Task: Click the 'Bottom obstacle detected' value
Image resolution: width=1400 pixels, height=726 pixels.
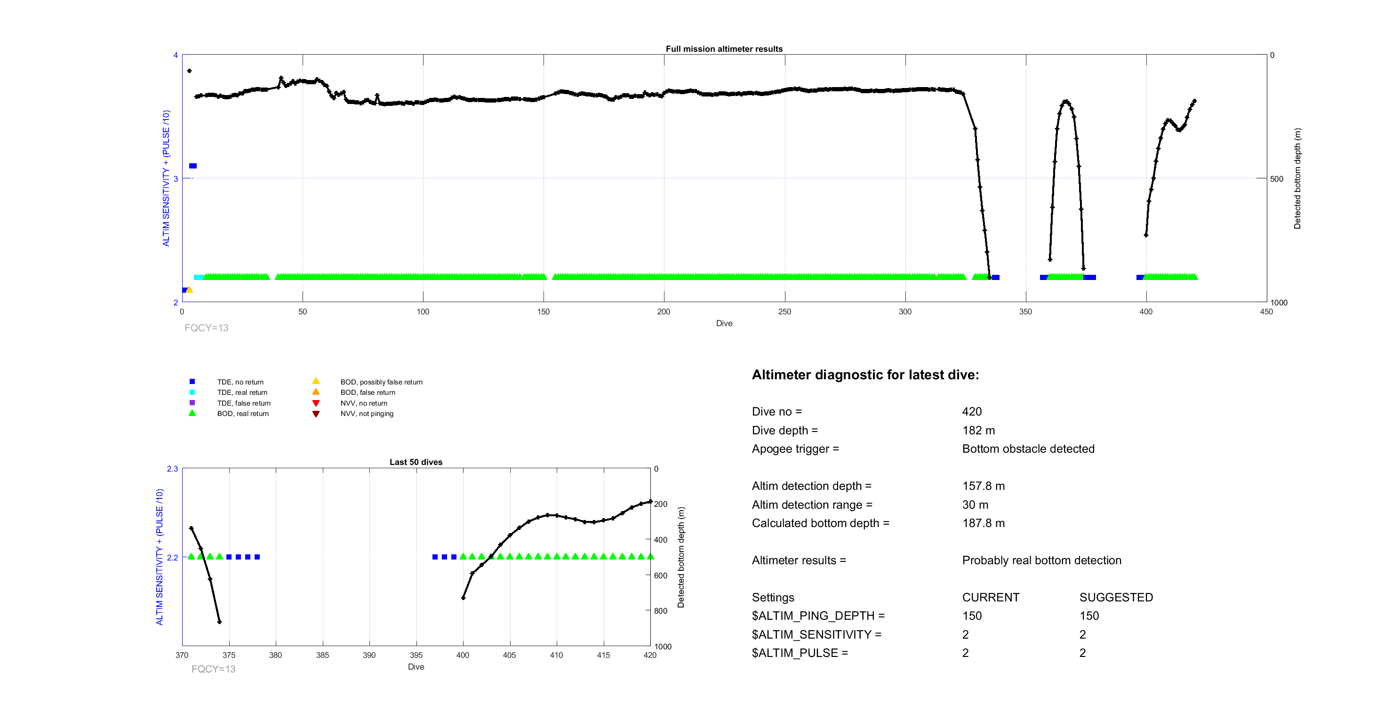Action: click(x=1028, y=449)
